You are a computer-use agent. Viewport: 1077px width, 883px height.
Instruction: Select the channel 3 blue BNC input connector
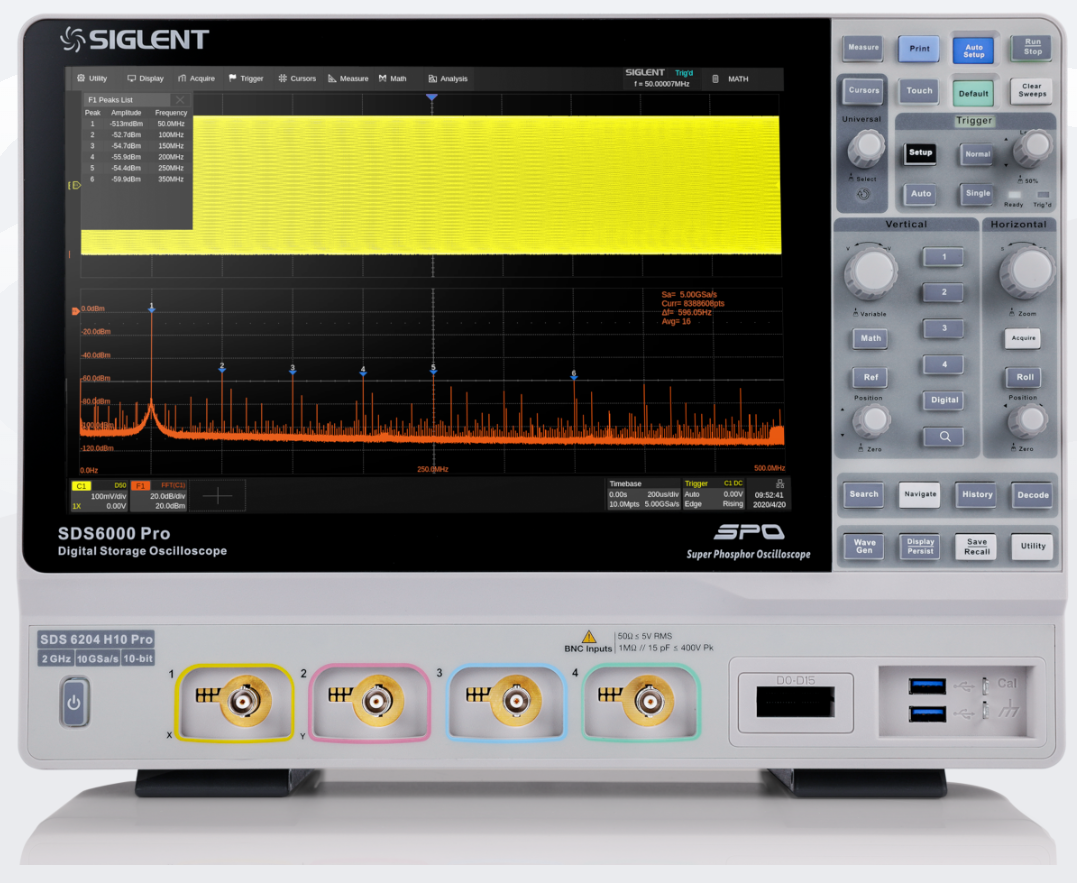tap(515, 701)
